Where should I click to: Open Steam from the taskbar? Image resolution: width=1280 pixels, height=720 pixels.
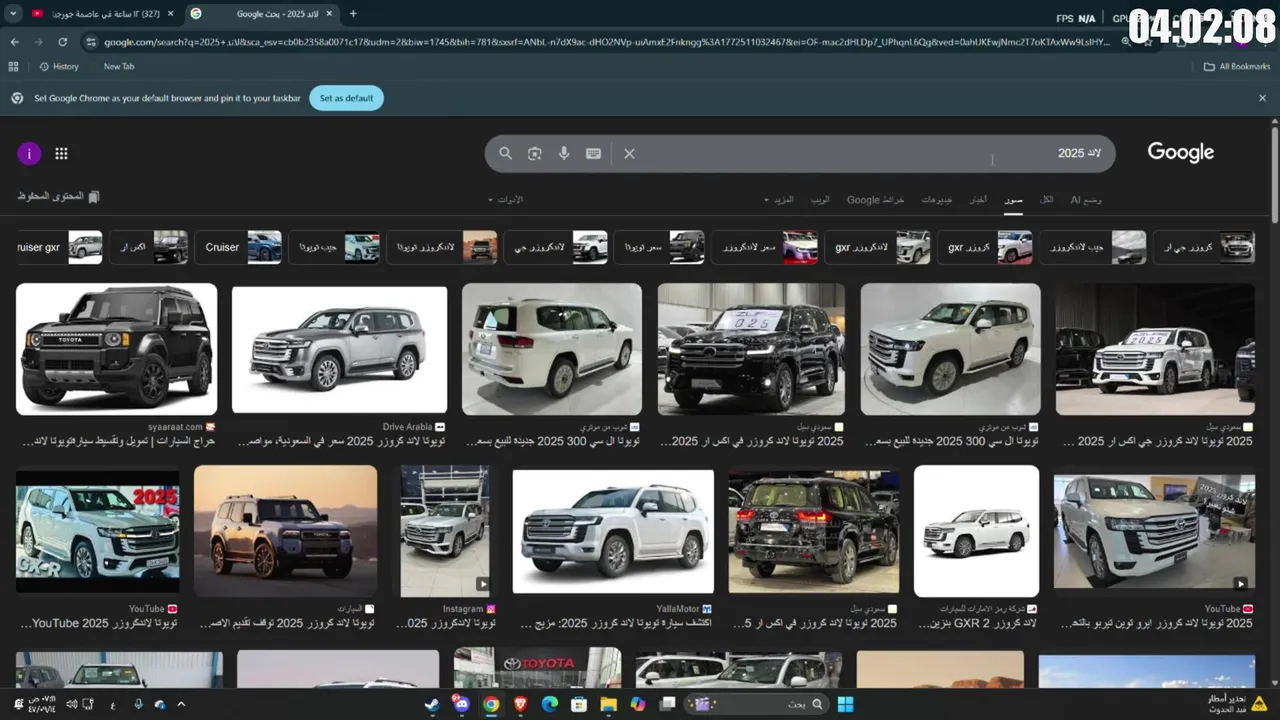click(431, 704)
